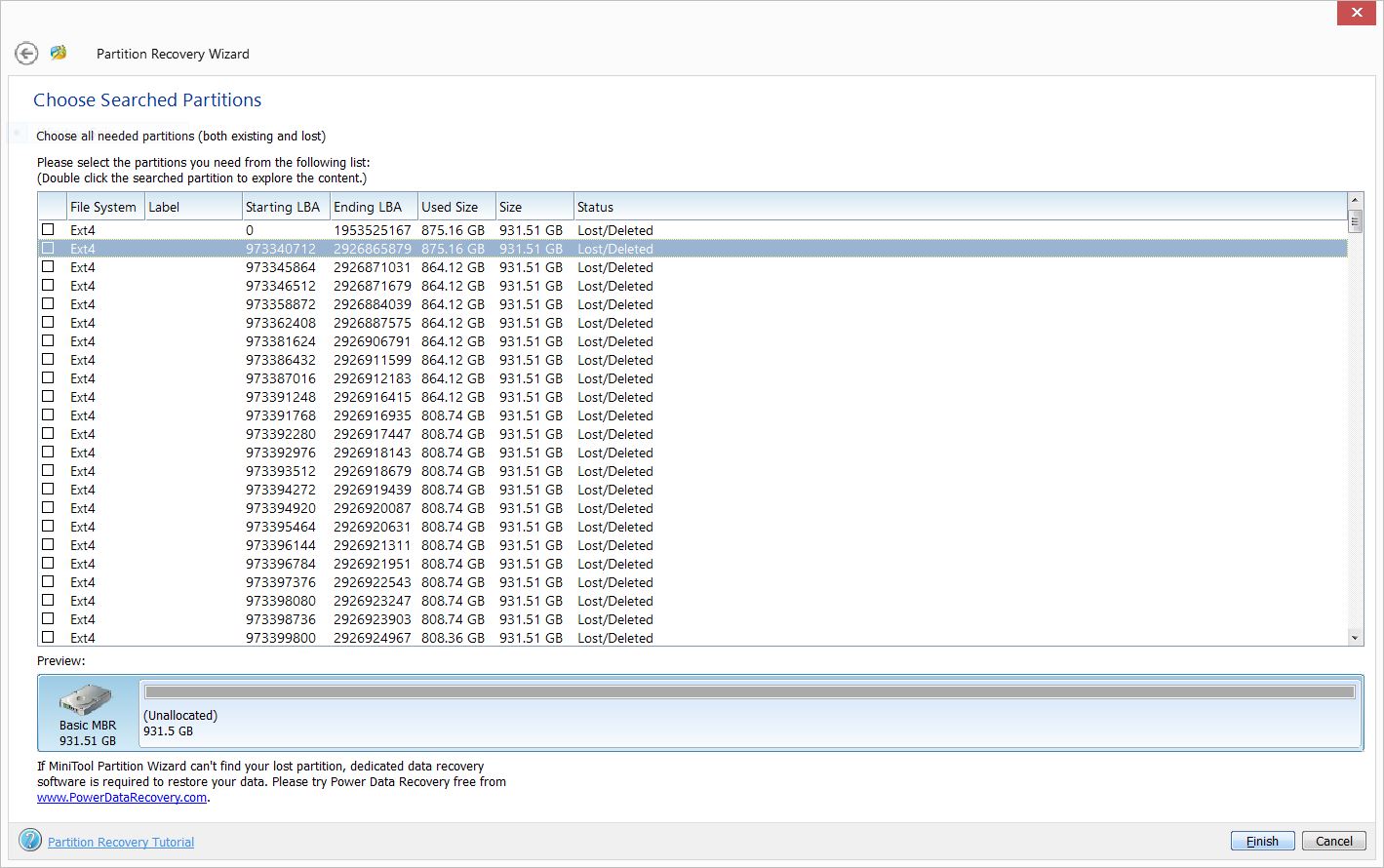1384x868 pixels.
Task: Click the Basic MBR disk icon
Action: coord(87,700)
